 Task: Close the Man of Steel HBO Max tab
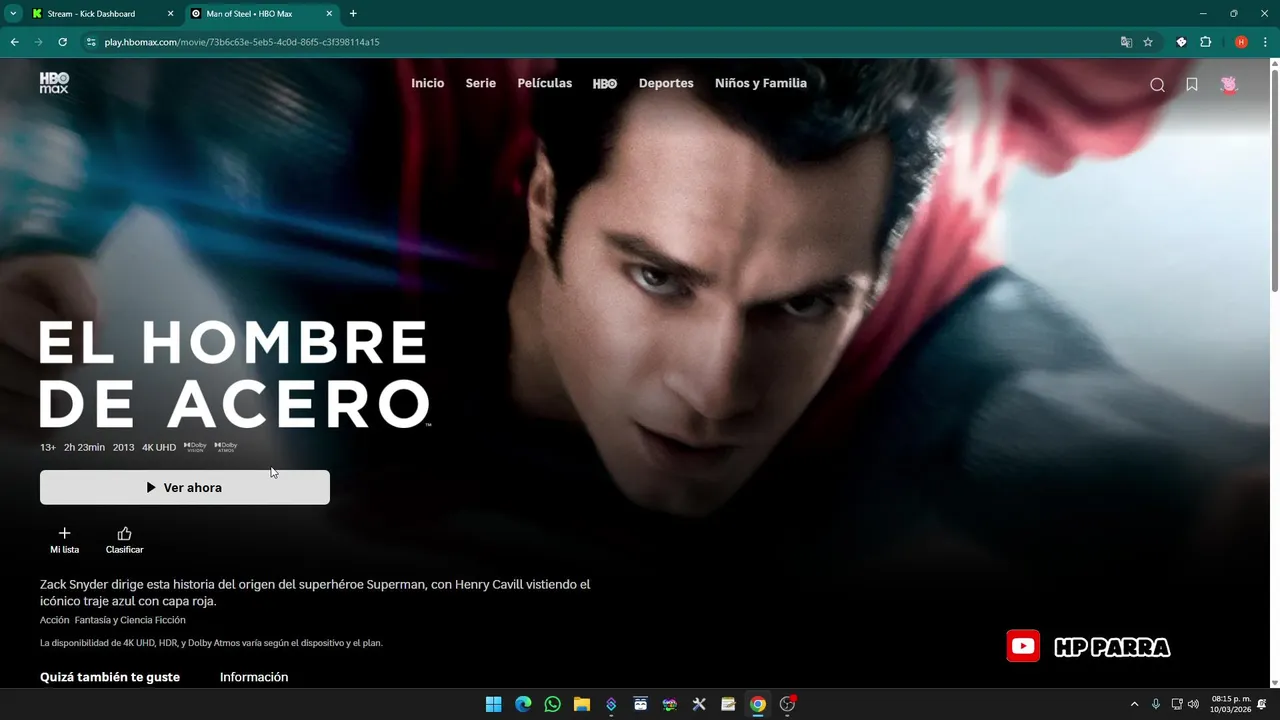tap(329, 13)
